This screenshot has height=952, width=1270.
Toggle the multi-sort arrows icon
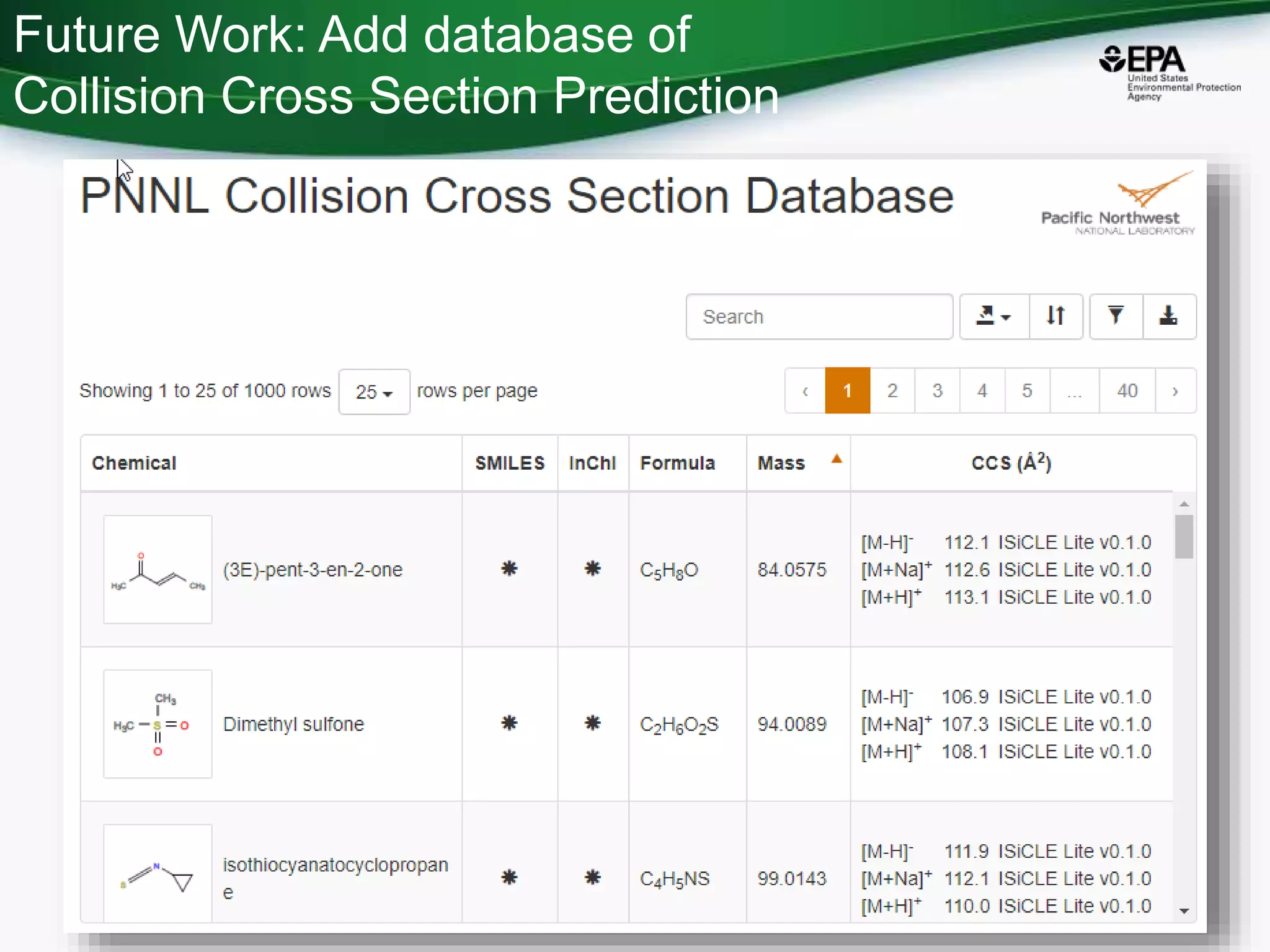[x=1056, y=316]
